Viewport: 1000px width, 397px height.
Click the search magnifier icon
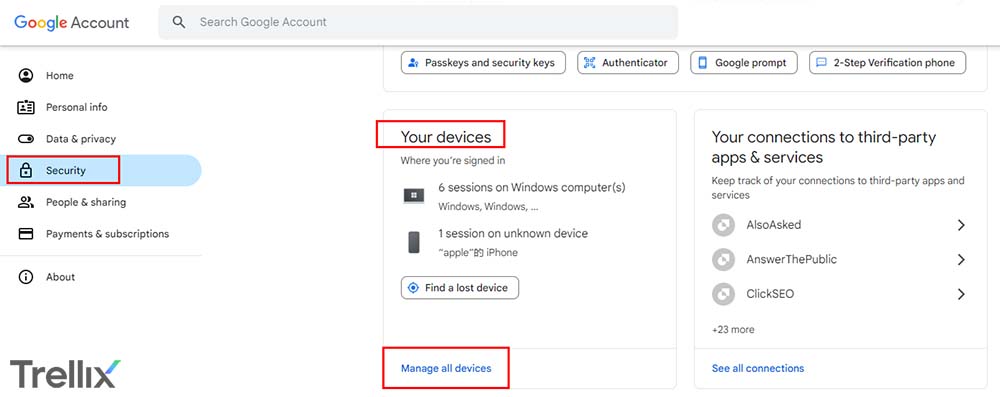pyautogui.click(x=179, y=22)
